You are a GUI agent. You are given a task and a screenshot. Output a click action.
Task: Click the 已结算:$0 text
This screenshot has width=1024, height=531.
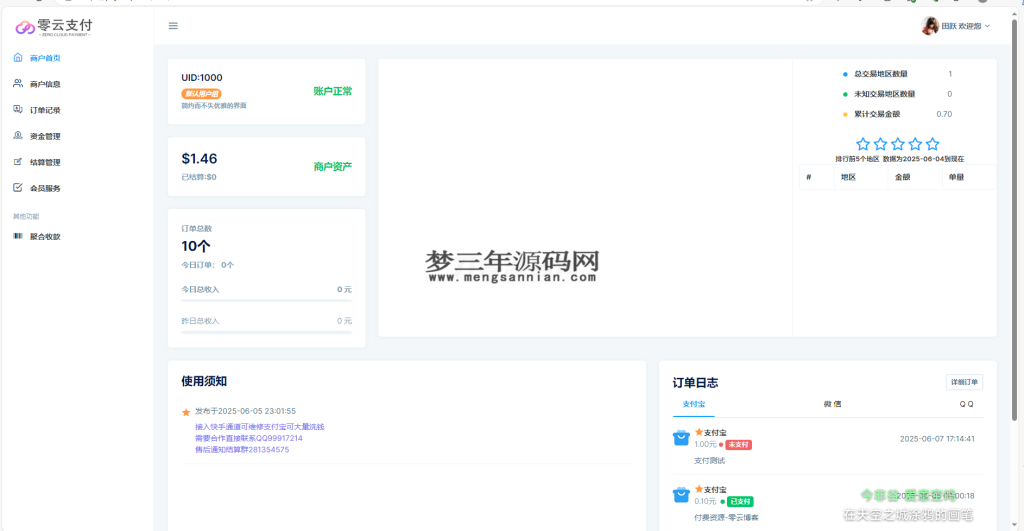click(x=199, y=177)
